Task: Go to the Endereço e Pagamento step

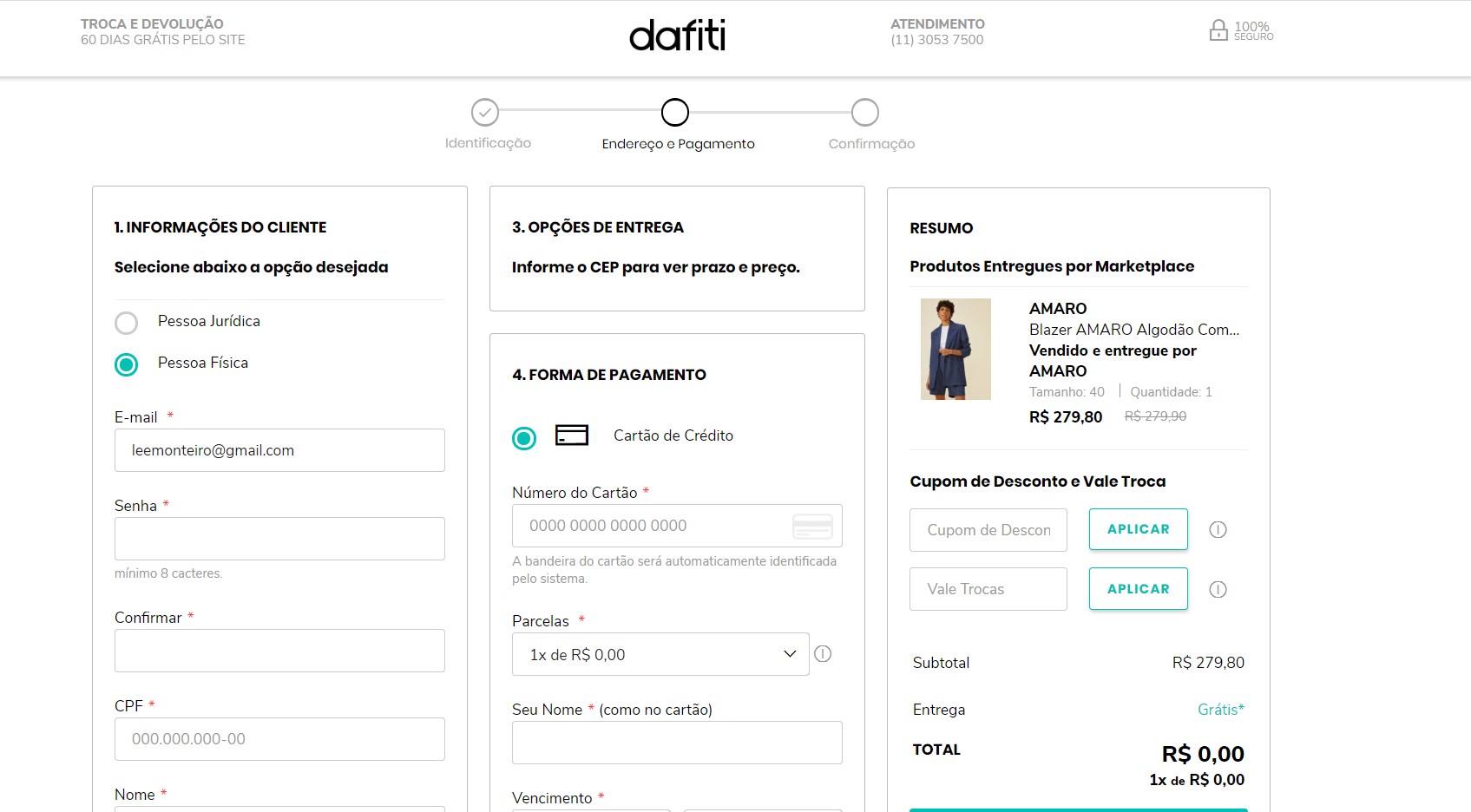Action: (675, 113)
